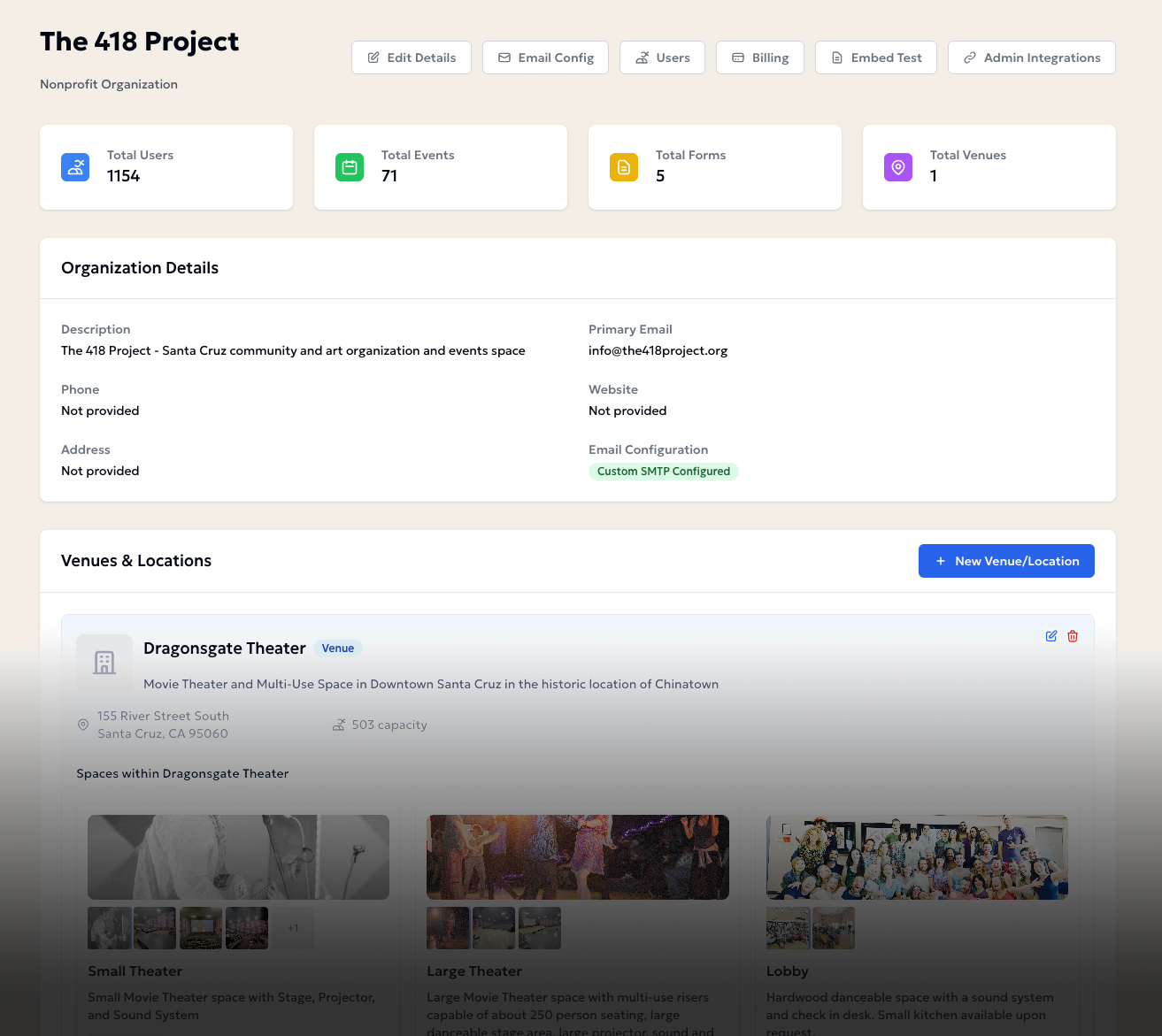Click the green Total Events calendar icon

click(x=350, y=167)
